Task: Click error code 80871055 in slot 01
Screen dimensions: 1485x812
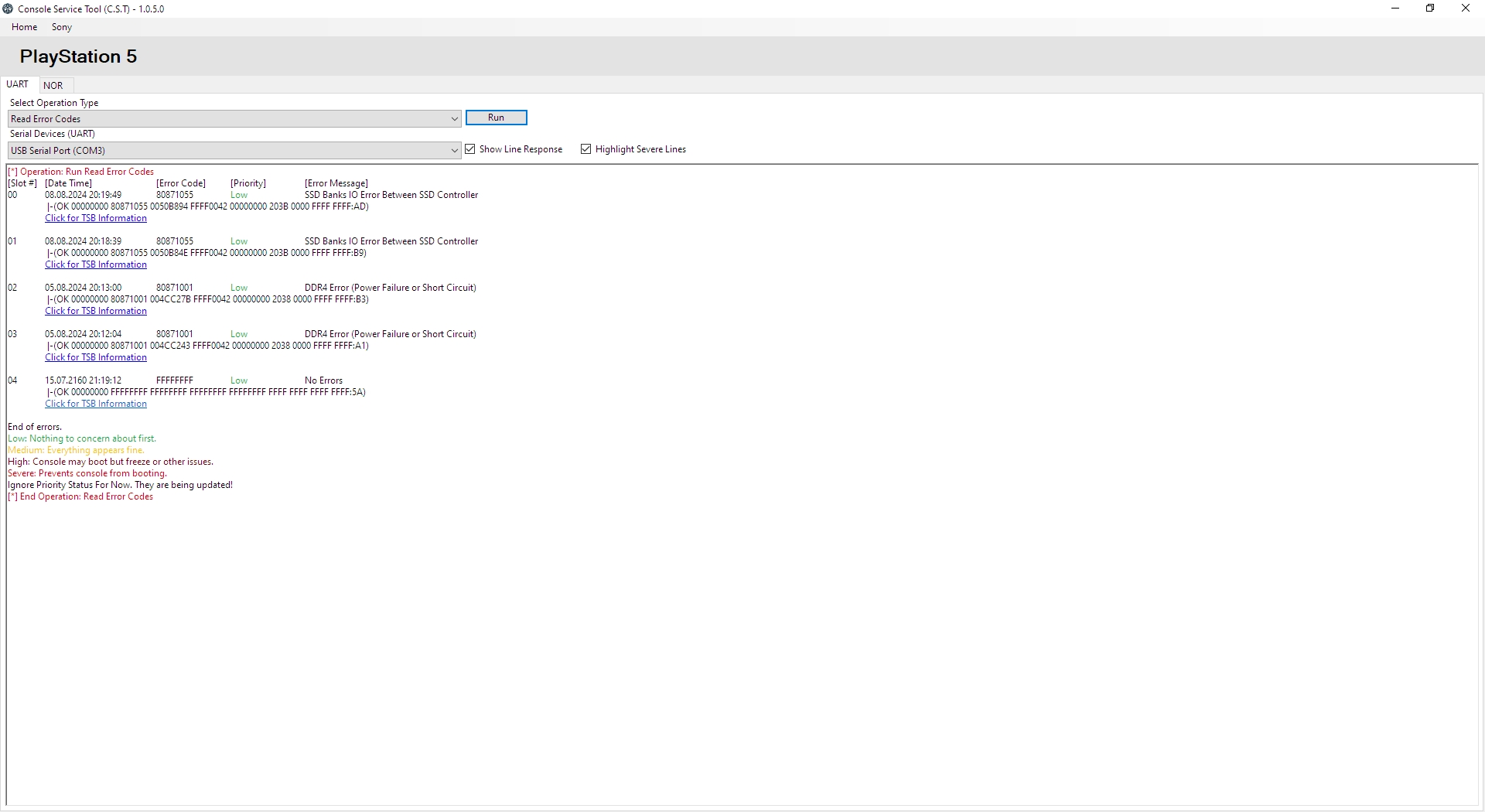Action: click(x=175, y=241)
